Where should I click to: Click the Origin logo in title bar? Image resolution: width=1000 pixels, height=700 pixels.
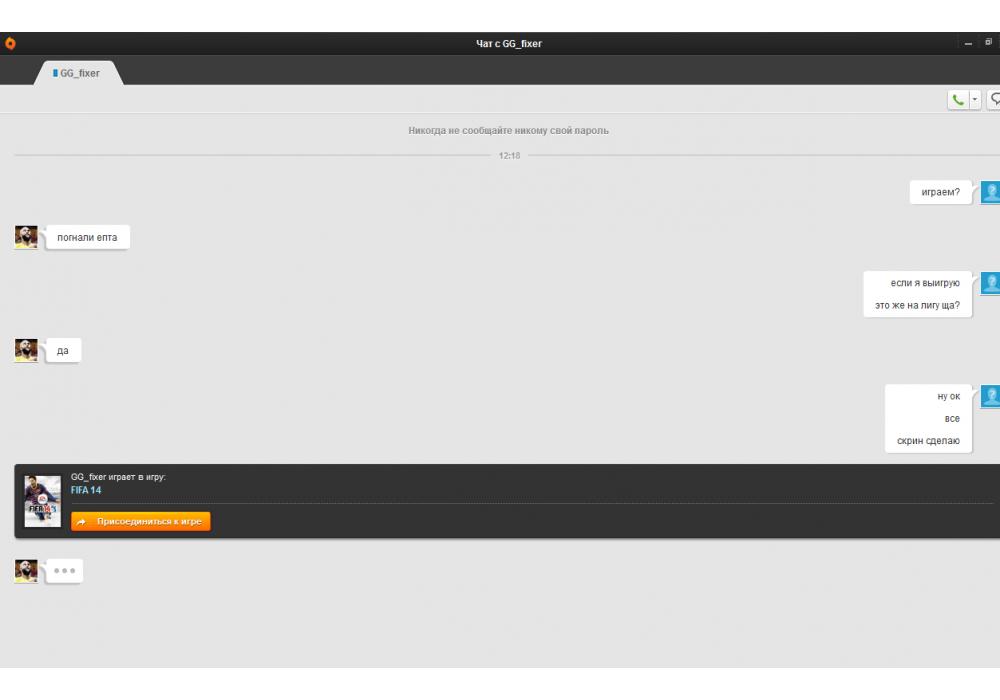pyautogui.click(x=10, y=43)
